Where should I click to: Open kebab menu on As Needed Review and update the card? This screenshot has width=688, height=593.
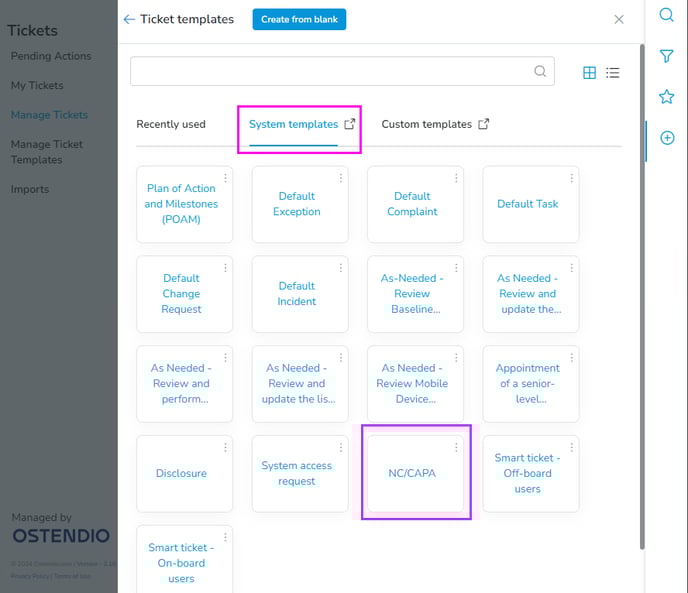571,268
